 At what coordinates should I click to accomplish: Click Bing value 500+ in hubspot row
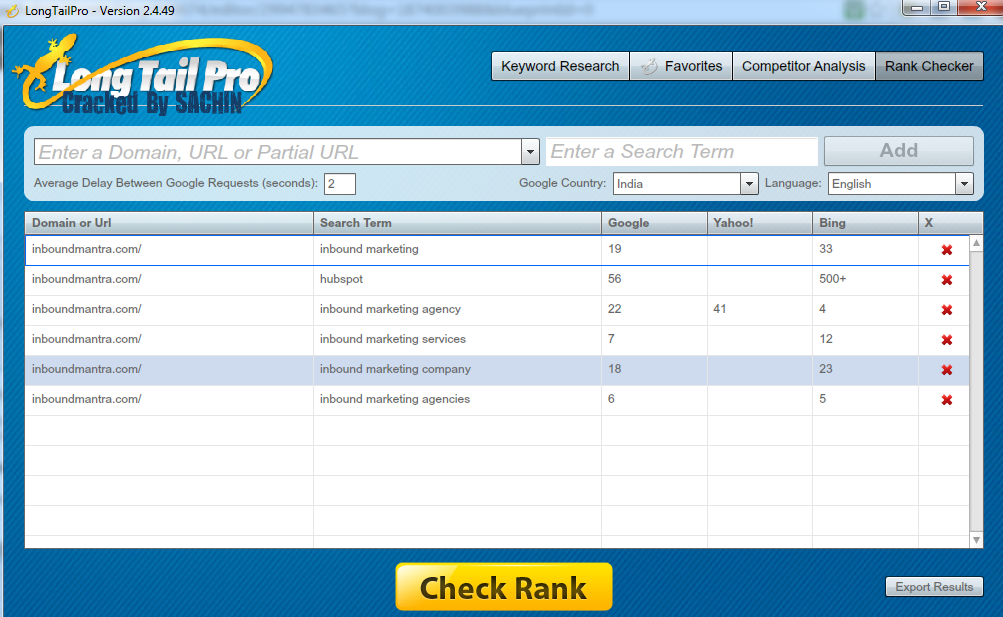[x=832, y=279]
